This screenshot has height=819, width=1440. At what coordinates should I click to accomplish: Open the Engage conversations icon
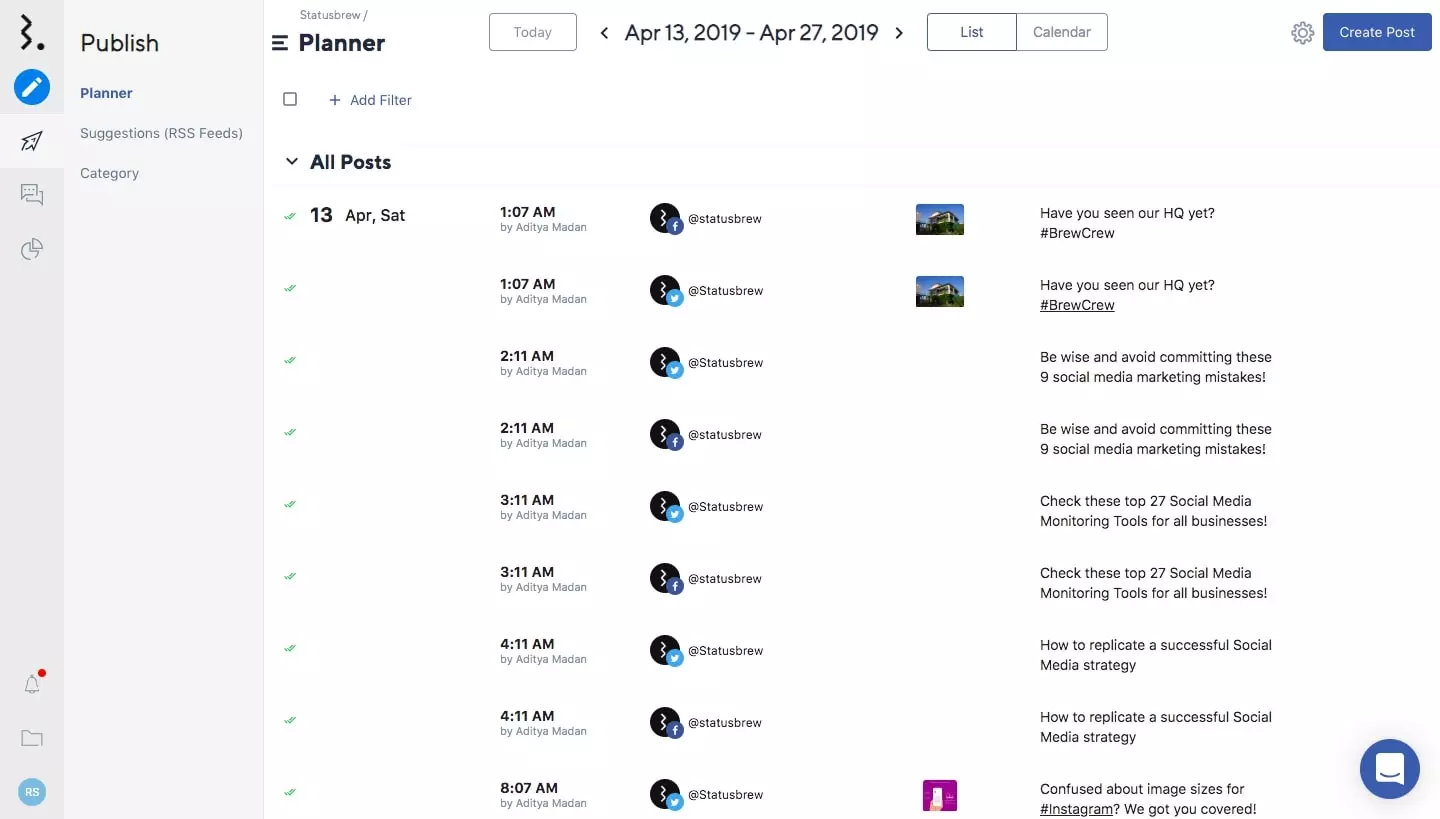(32, 195)
